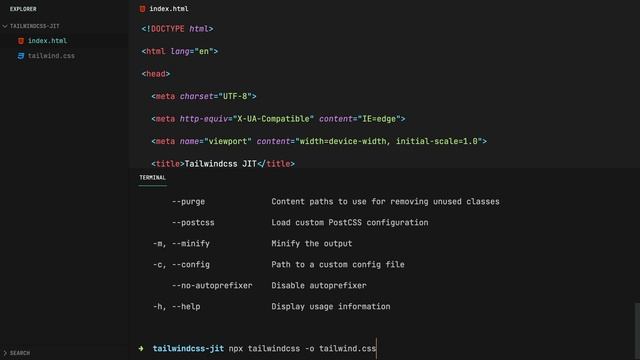Collapse the TAILWINDCSS-JIT folder chevron
This screenshot has width=640, height=360.
click(x=5, y=26)
